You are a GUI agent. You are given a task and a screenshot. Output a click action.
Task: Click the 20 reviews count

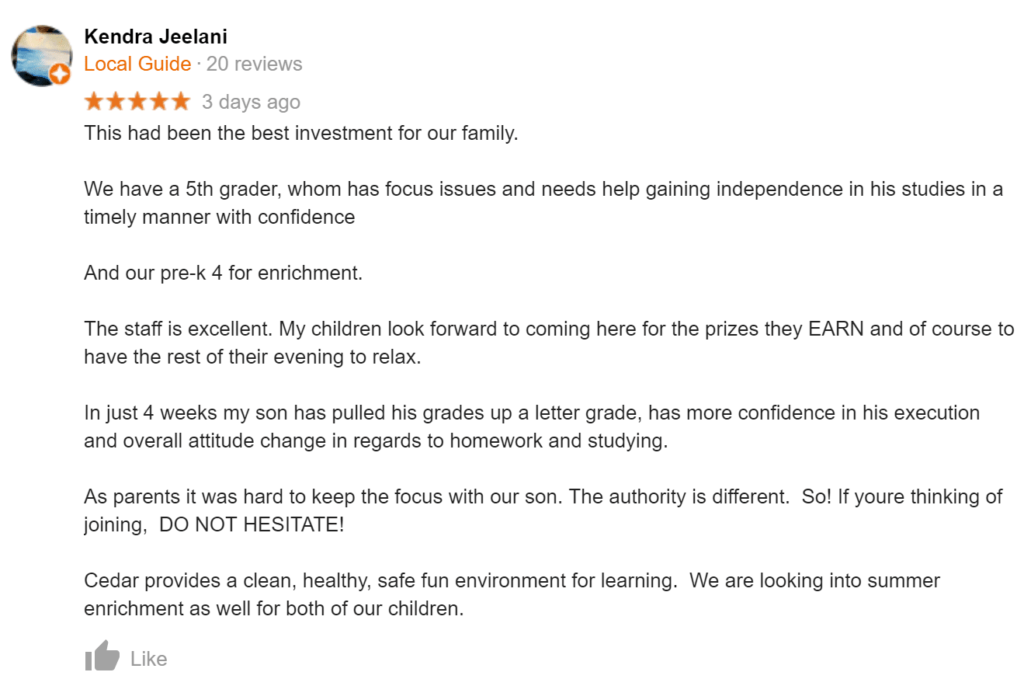254,64
